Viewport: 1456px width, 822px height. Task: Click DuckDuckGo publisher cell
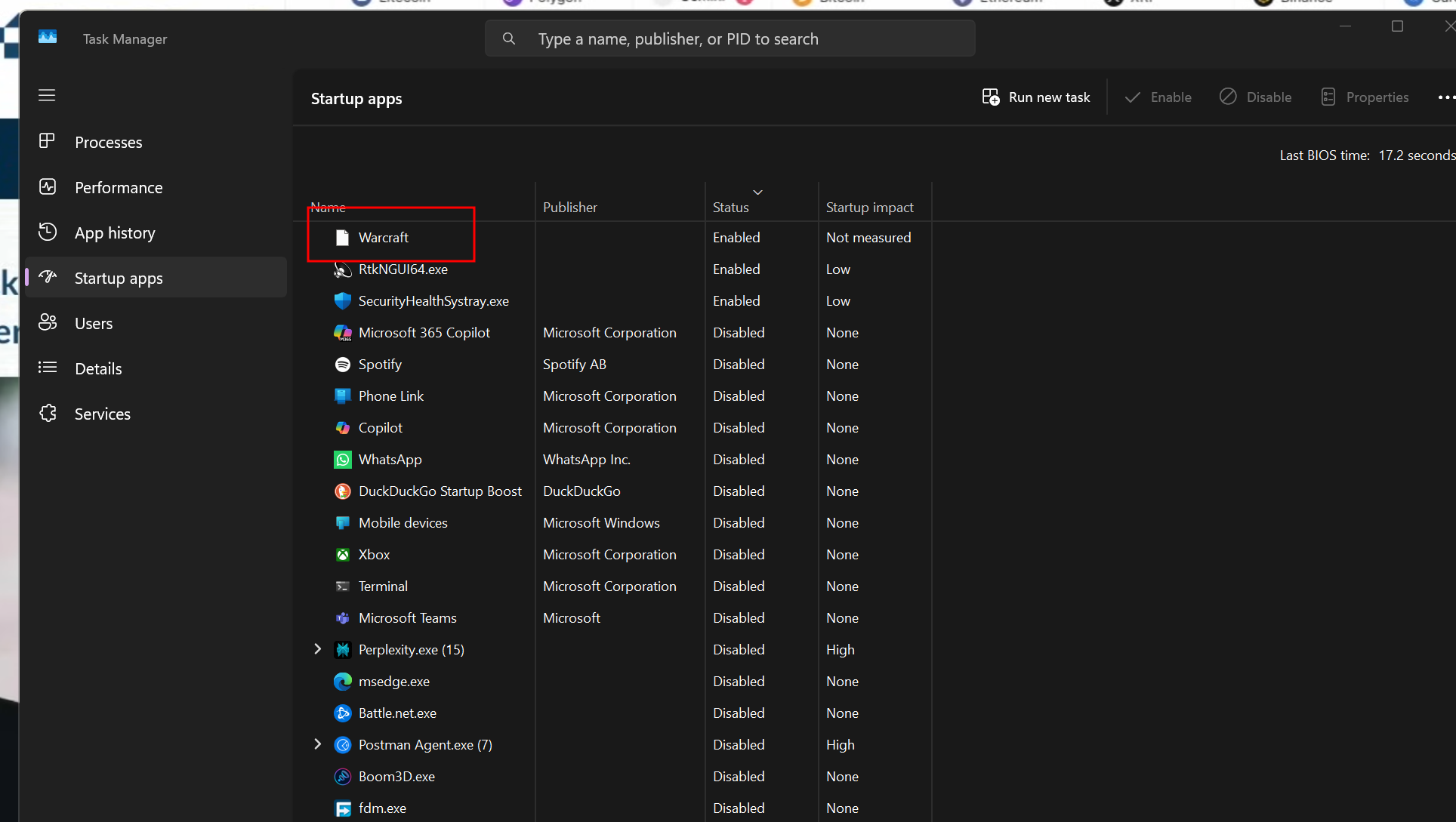pyautogui.click(x=581, y=491)
